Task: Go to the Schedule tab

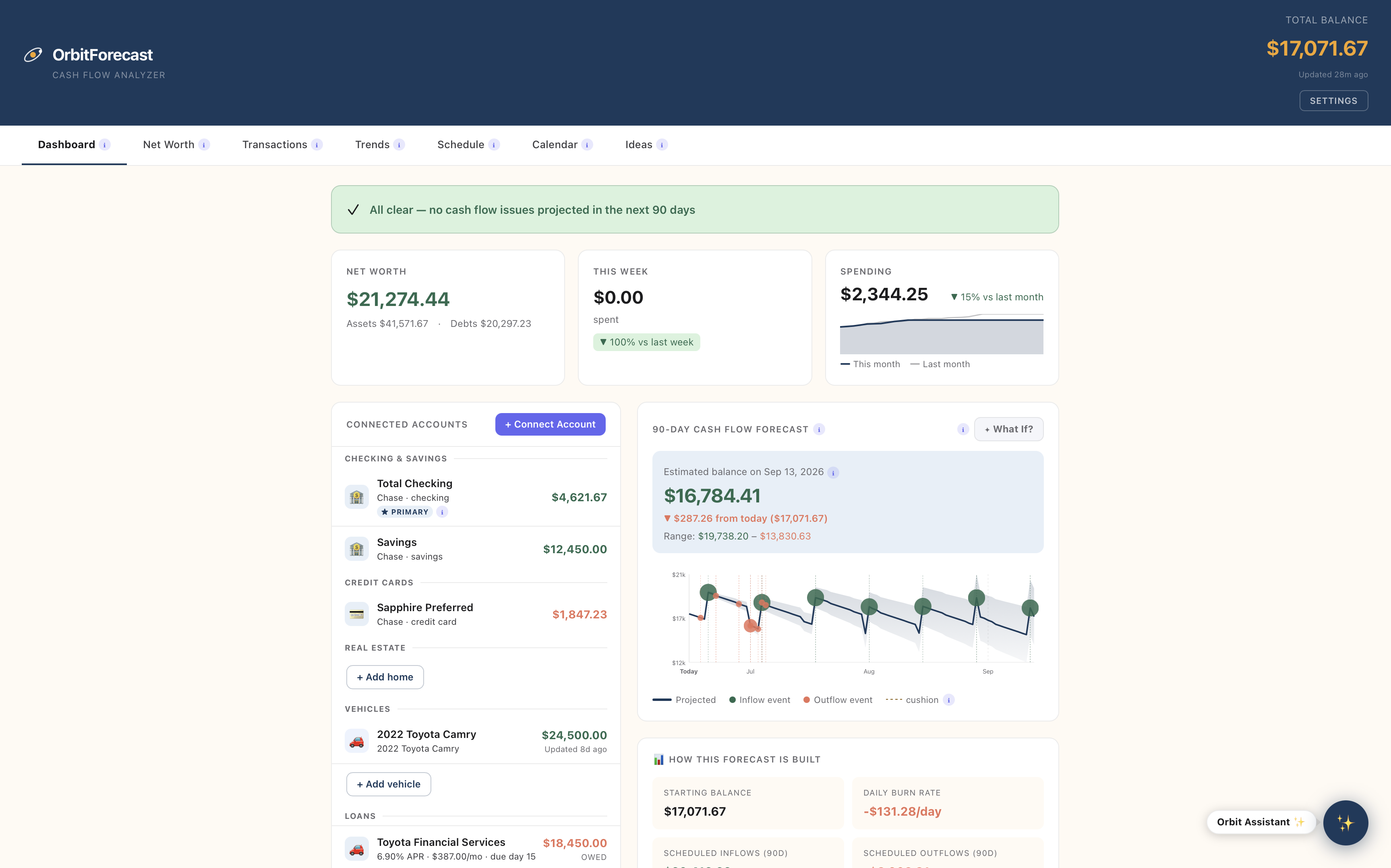Action: 461,145
